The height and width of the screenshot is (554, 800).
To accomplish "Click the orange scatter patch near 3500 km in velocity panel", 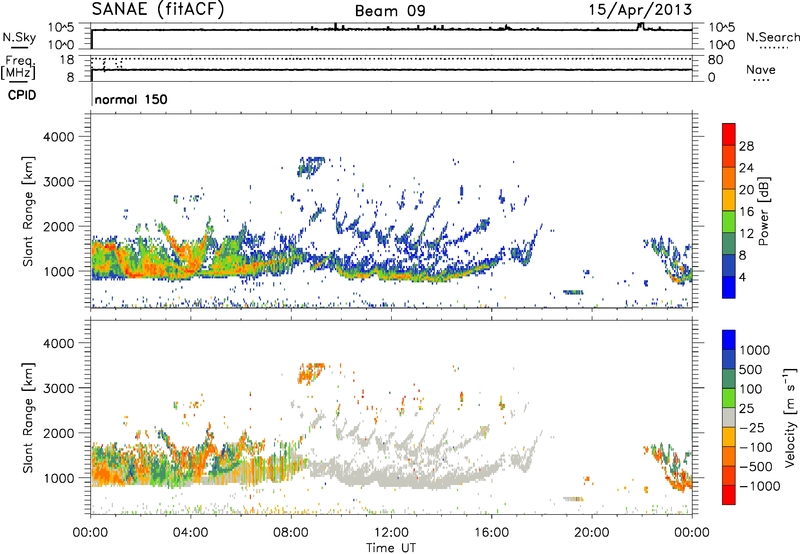I will [x=310, y=372].
